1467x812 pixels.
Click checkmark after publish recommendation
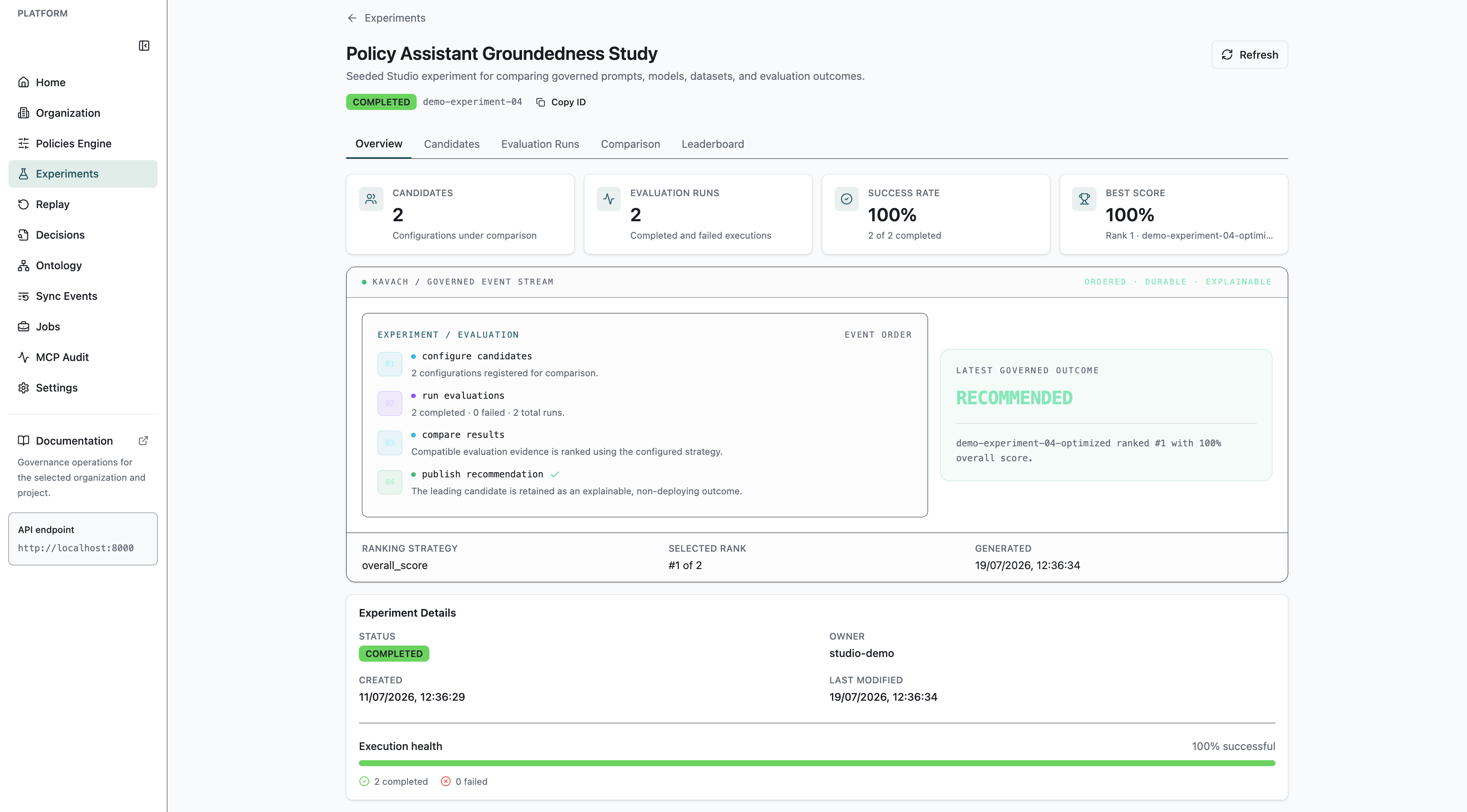tap(555, 474)
